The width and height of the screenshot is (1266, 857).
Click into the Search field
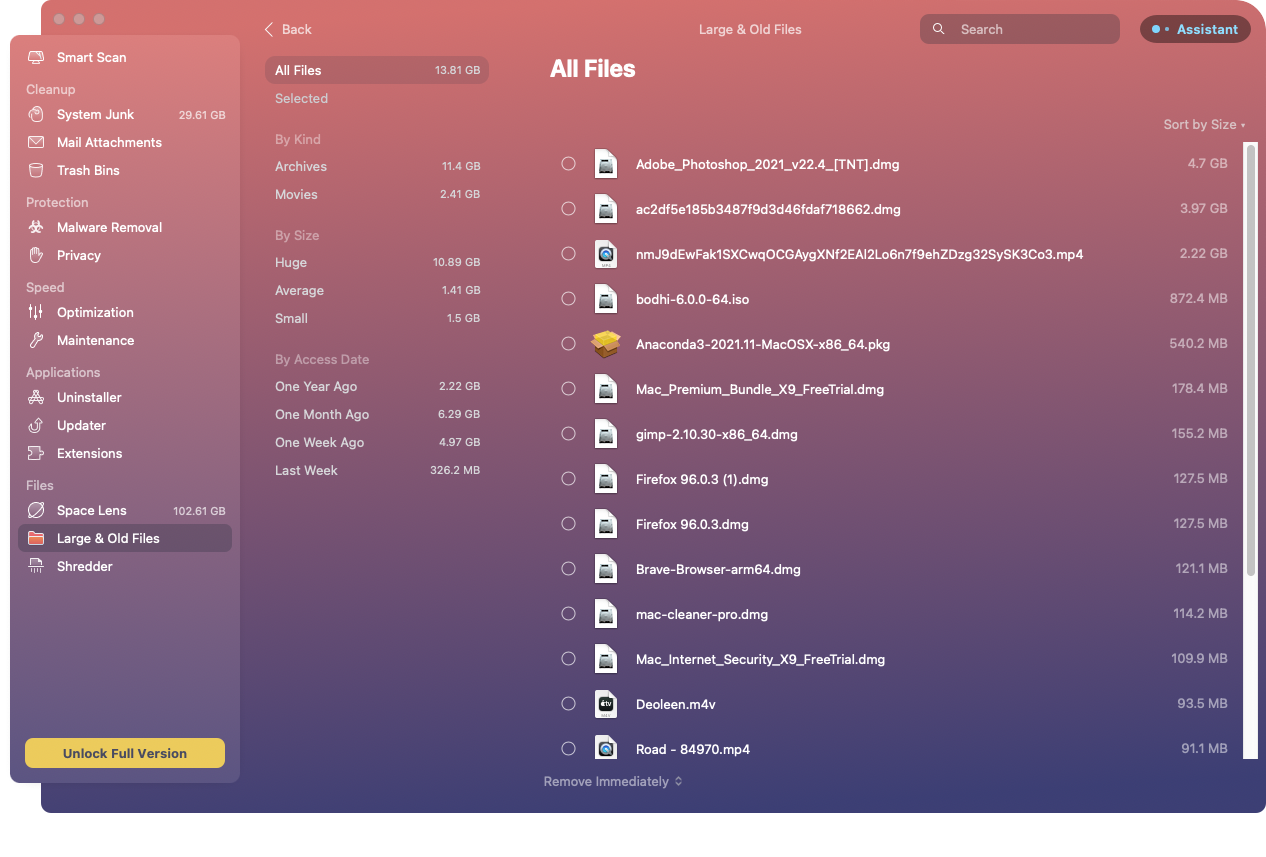[x=1020, y=29]
